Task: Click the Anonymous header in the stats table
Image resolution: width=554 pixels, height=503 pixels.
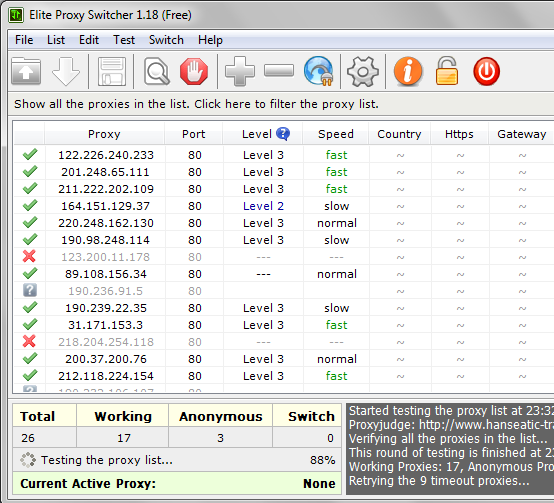Action: tap(221, 416)
